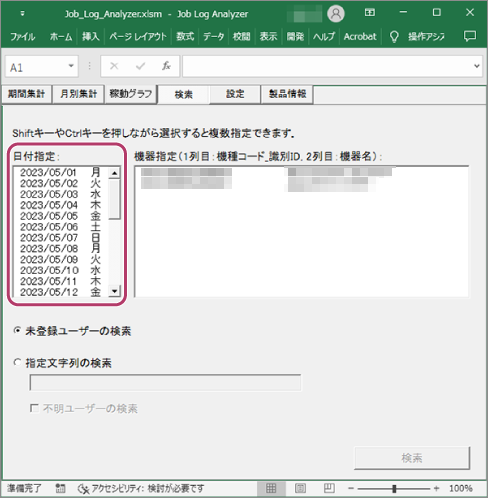Click the search string text field
This screenshot has width=488, height=498.
[165, 382]
